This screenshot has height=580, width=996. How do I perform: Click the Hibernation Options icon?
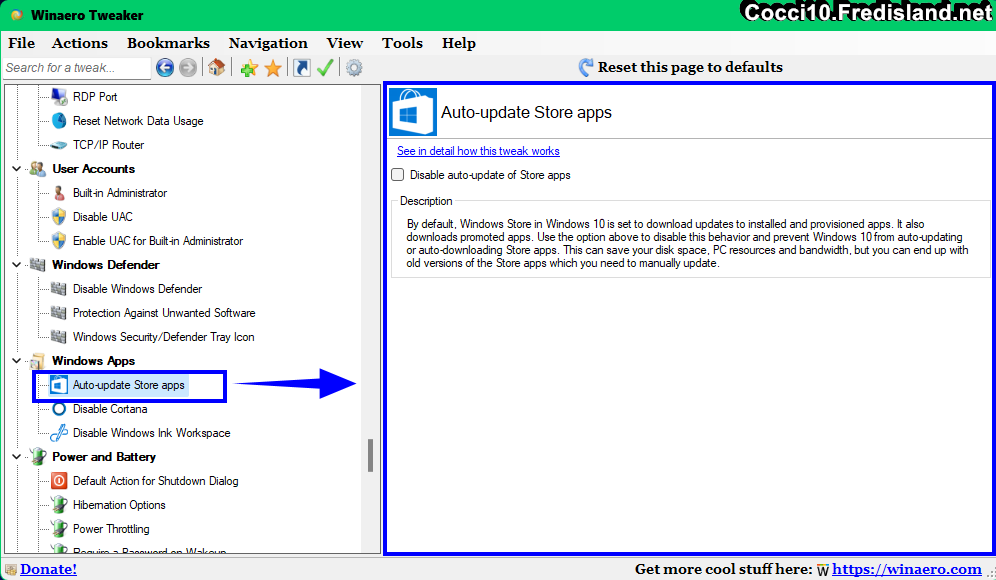(x=59, y=505)
